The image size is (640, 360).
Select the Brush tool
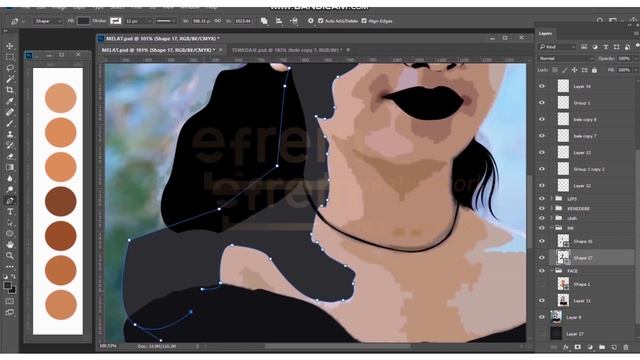10,123
